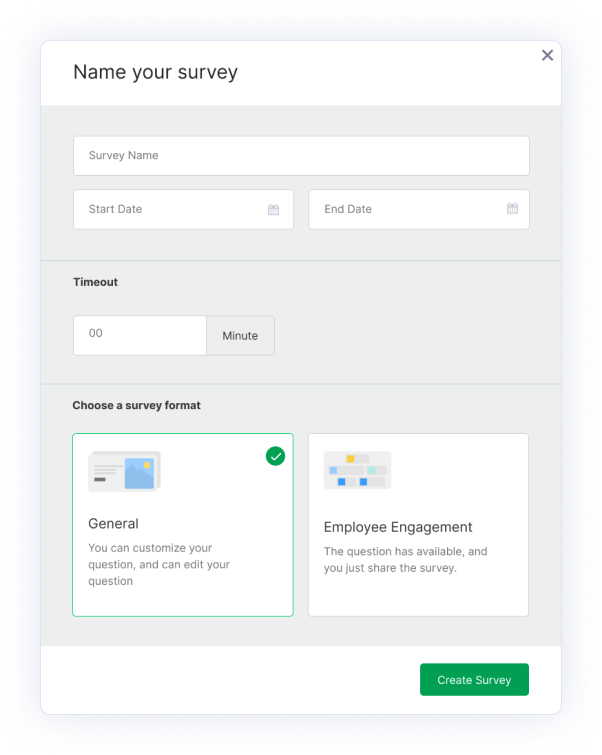This screenshot has height=755, width=602.
Task: Click the Timeout section label
Action: tap(95, 282)
